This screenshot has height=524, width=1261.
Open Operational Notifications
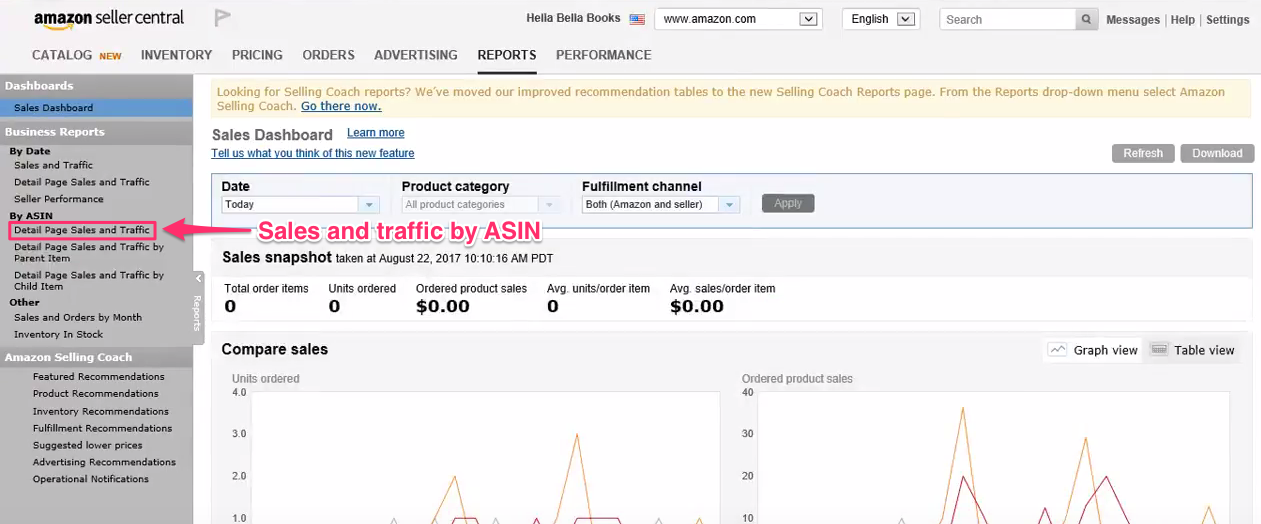(91, 479)
